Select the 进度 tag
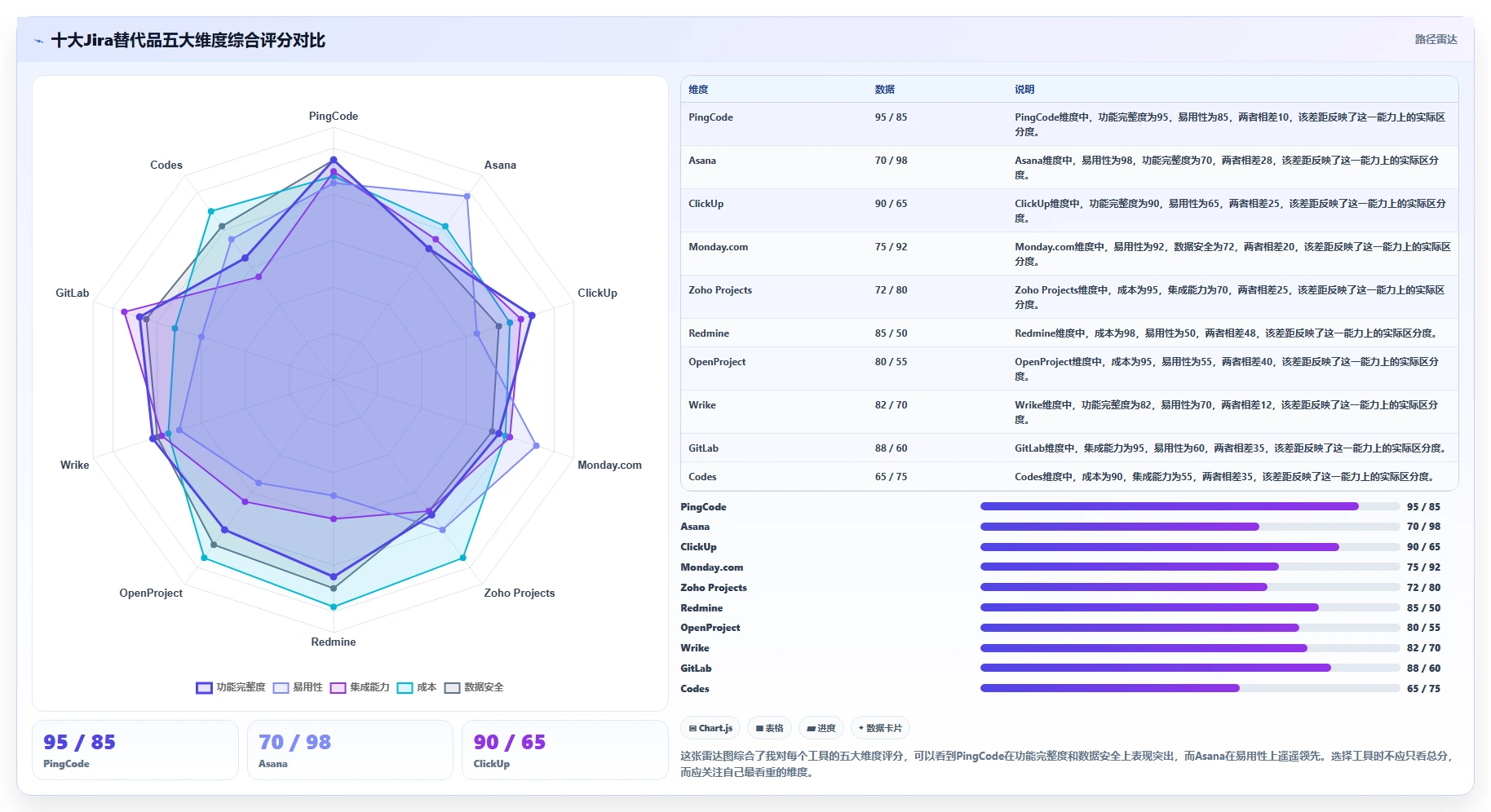The height and width of the screenshot is (812, 1491). click(x=821, y=728)
